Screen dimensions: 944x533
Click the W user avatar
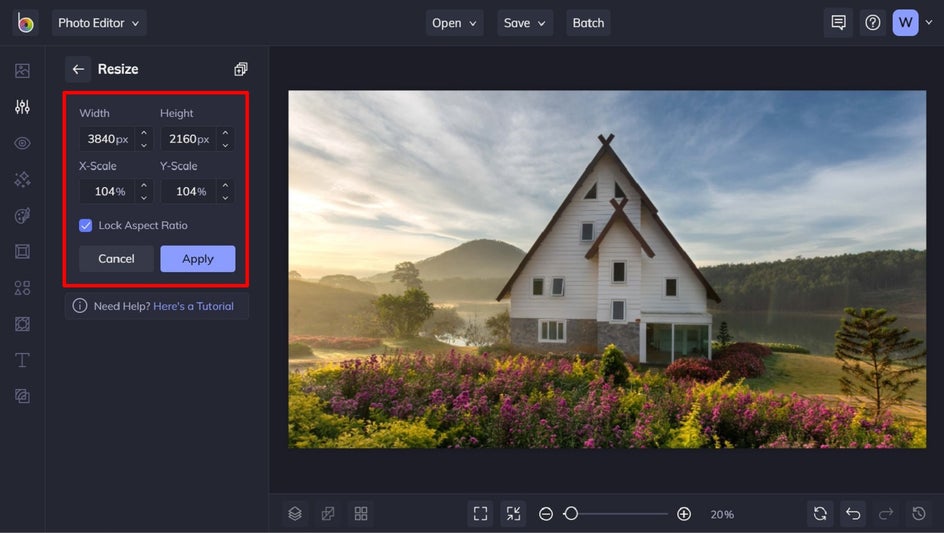click(x=905, y=23)
